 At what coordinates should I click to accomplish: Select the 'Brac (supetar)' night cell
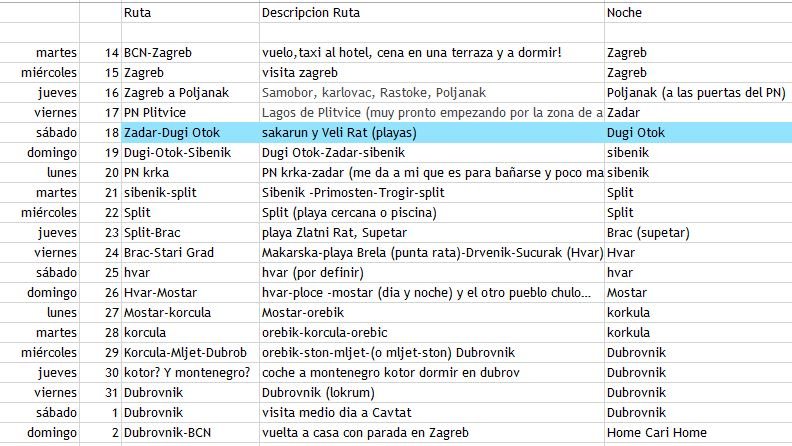(x=698, y=233)
